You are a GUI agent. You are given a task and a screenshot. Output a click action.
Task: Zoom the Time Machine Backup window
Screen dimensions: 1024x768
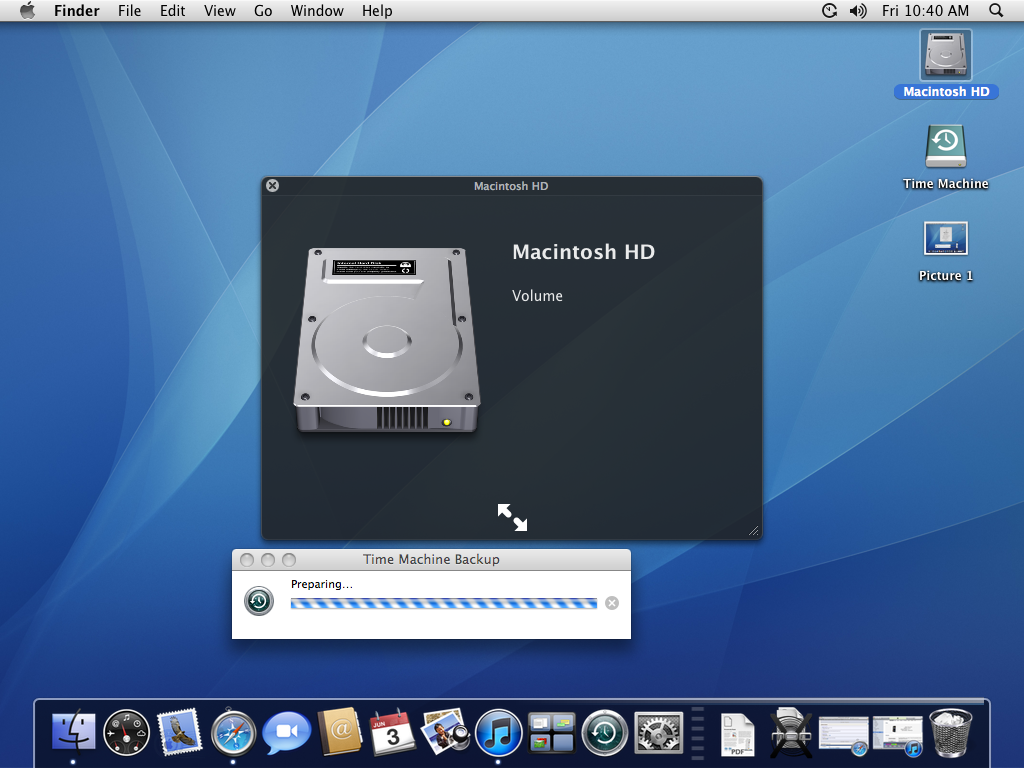pos(289,560)
